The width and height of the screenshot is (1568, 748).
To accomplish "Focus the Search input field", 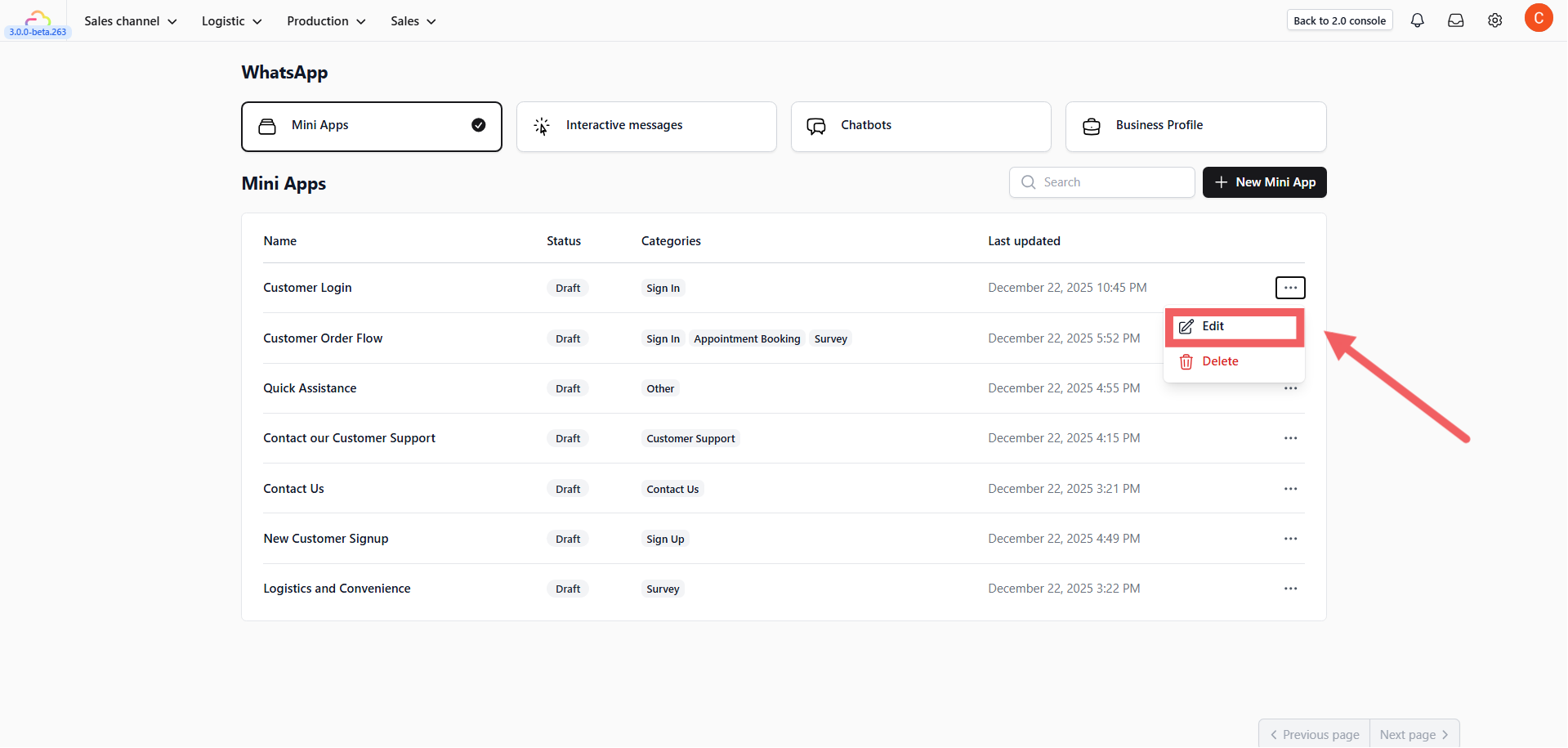I will pos(1102,182).
